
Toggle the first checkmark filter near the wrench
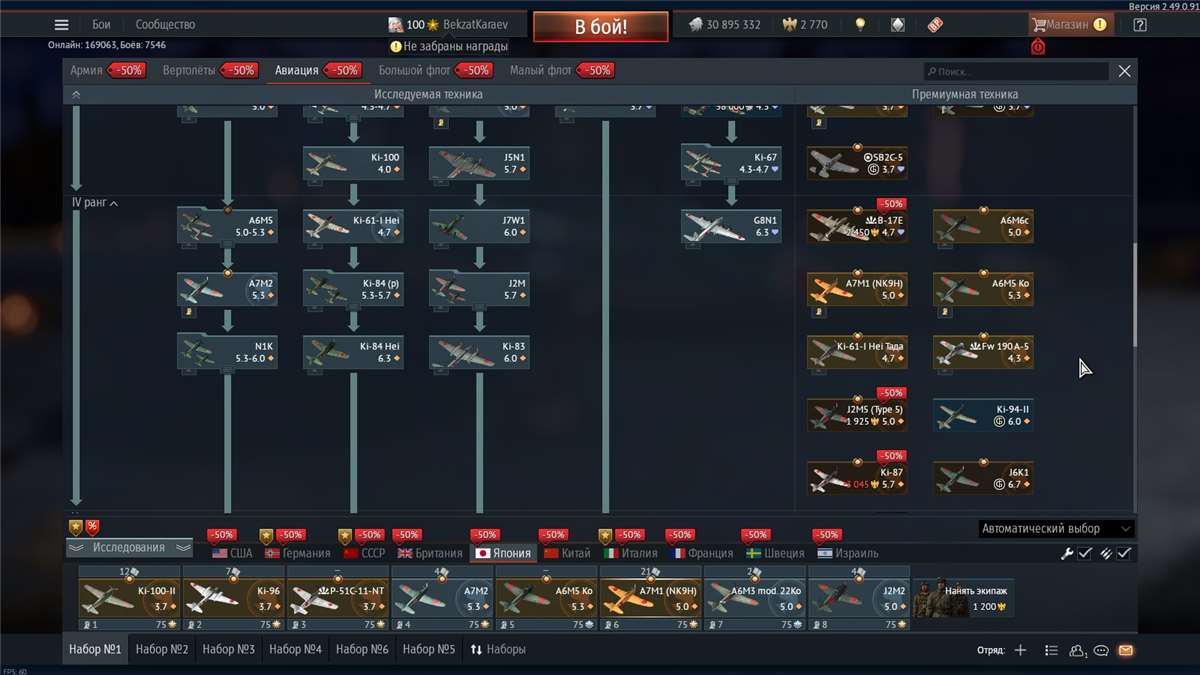pos(1087,552)
